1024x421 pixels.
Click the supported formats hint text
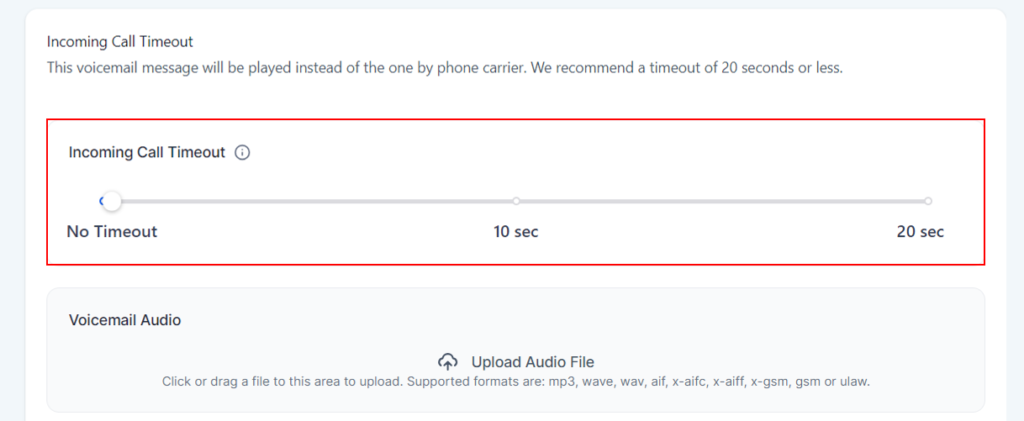pos(516,381)
